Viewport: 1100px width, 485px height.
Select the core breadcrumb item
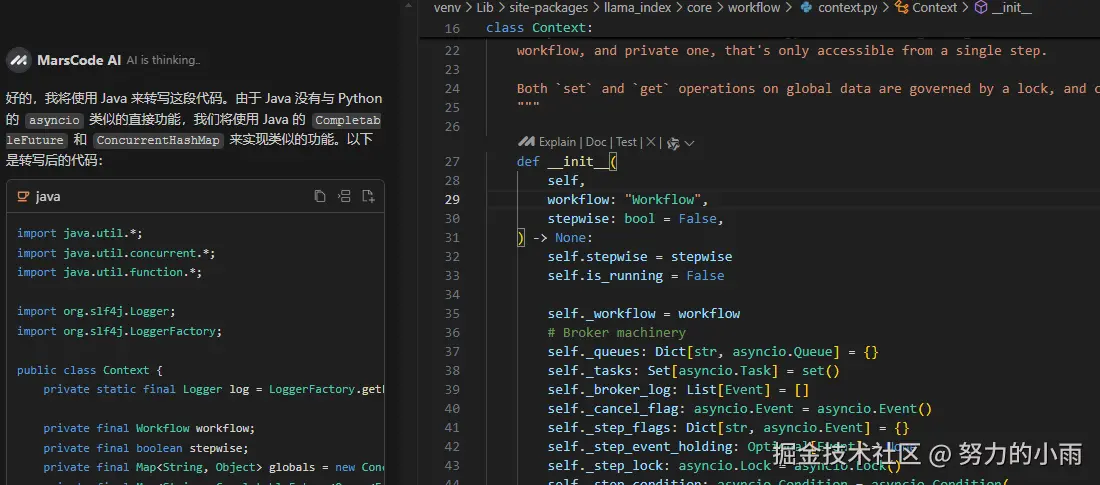coord(699,8)
